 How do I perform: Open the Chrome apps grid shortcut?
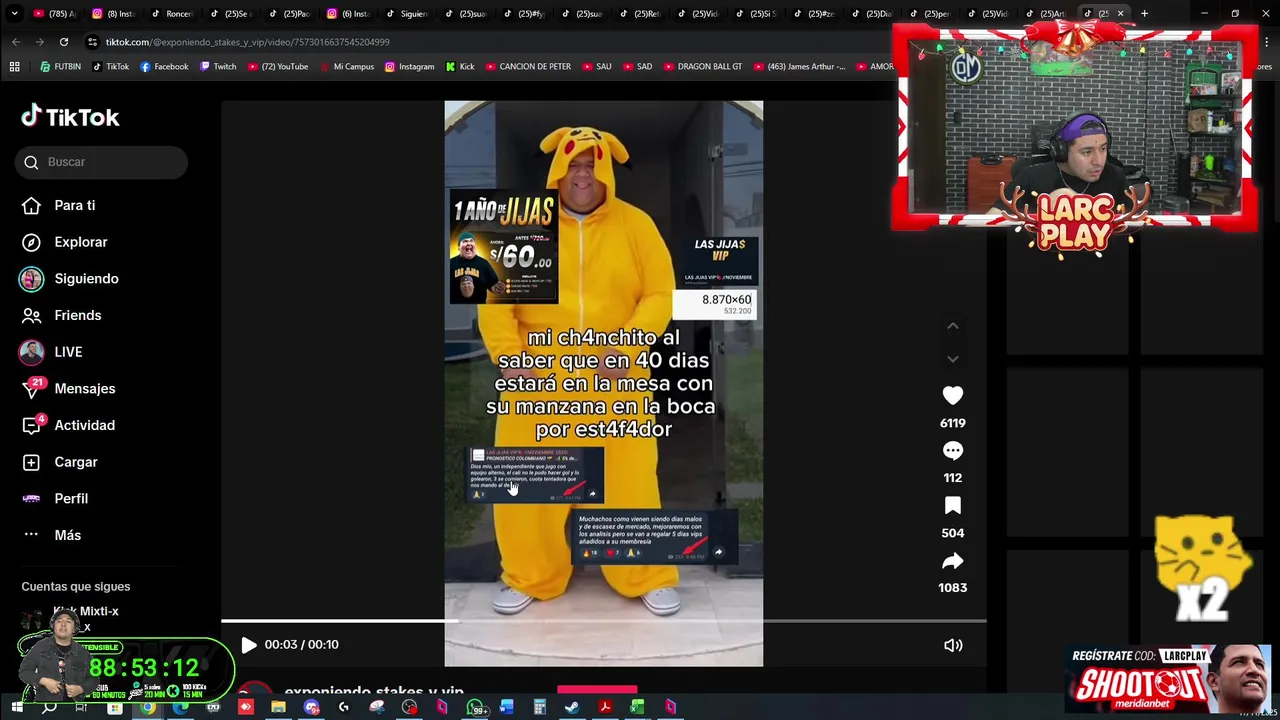[x=14, y=67]
